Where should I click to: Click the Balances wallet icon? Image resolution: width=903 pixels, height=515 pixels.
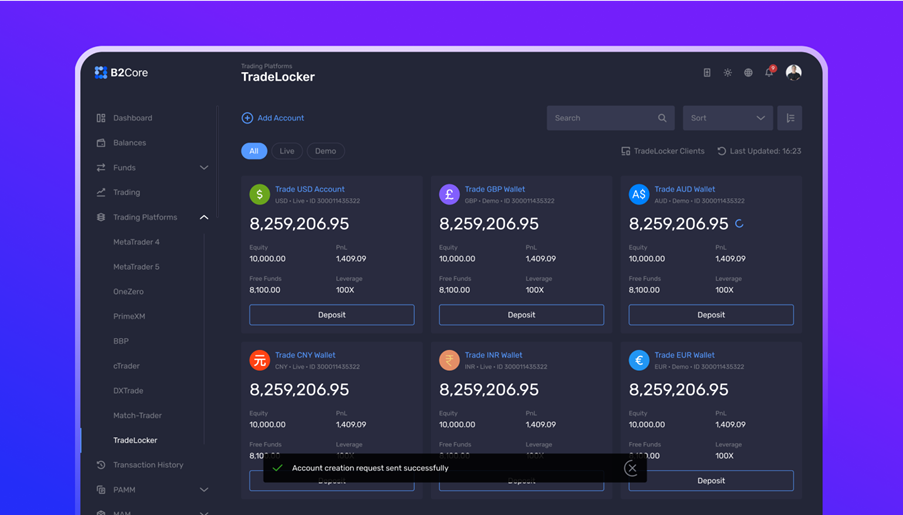coord(101,143)
